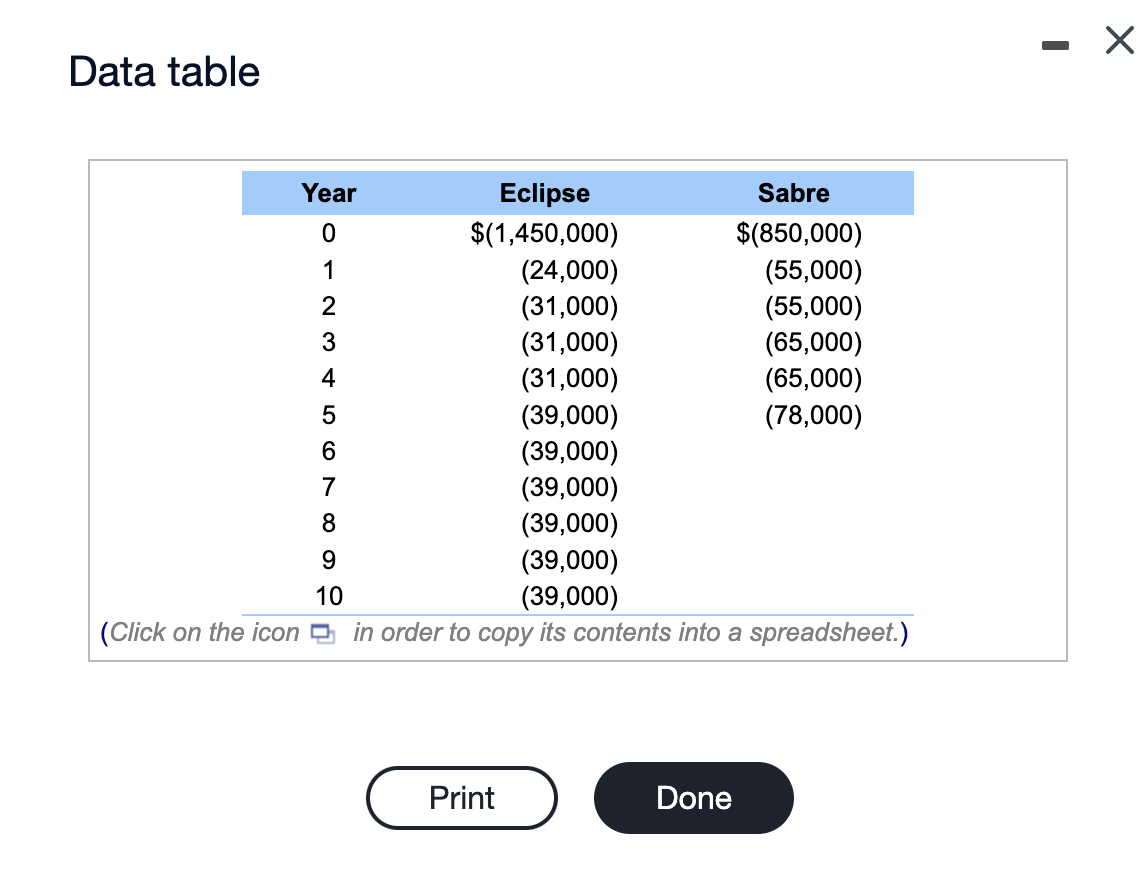This screenshot has height=892, width=1148.
Task: Click the copy-to-spreadsheet icon
Action: tap(323, 633)
